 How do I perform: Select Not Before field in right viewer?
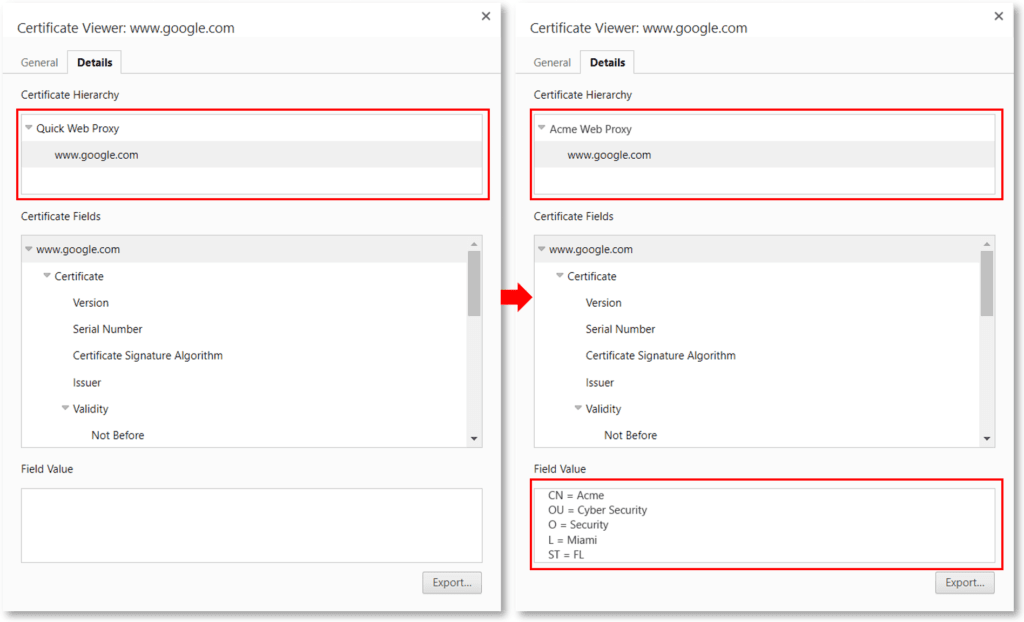(630, 435)
